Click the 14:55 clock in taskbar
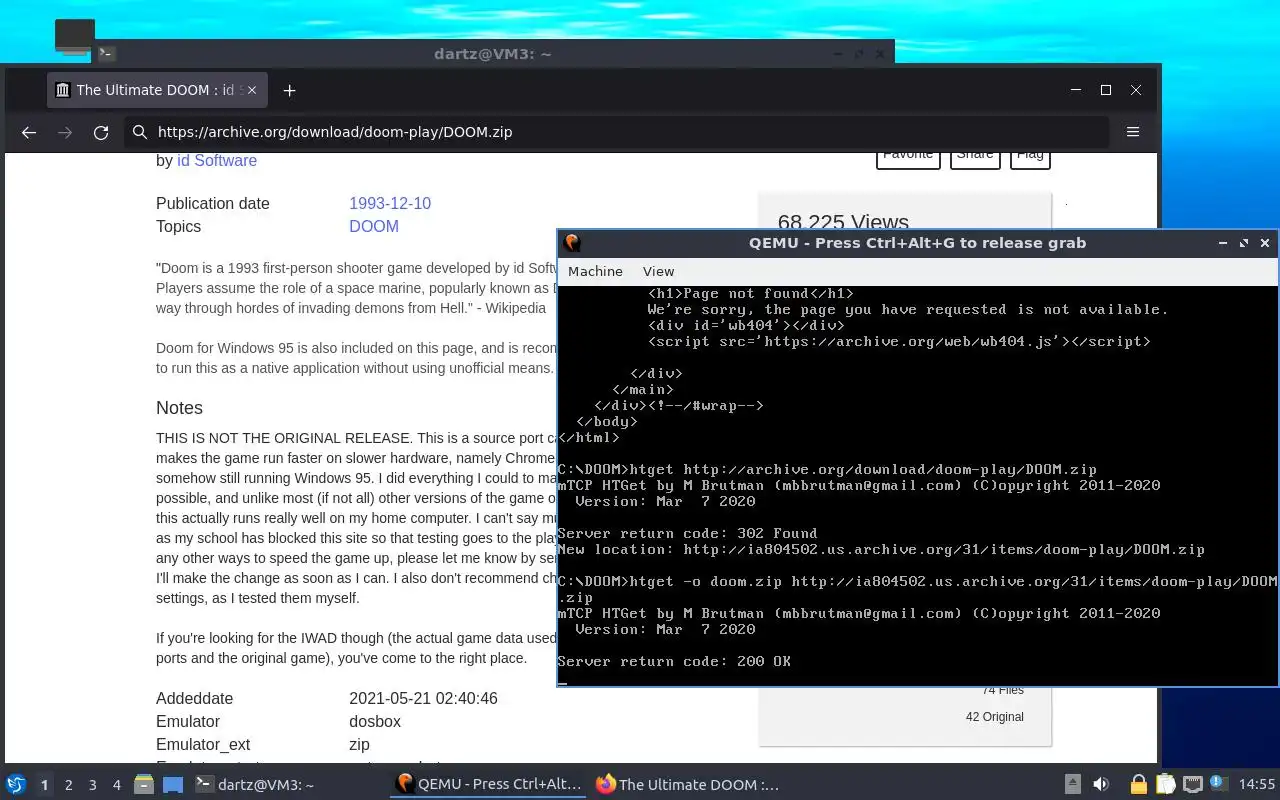The width and height of the screenshot is (1280, 800). (x=1257, y=785)
